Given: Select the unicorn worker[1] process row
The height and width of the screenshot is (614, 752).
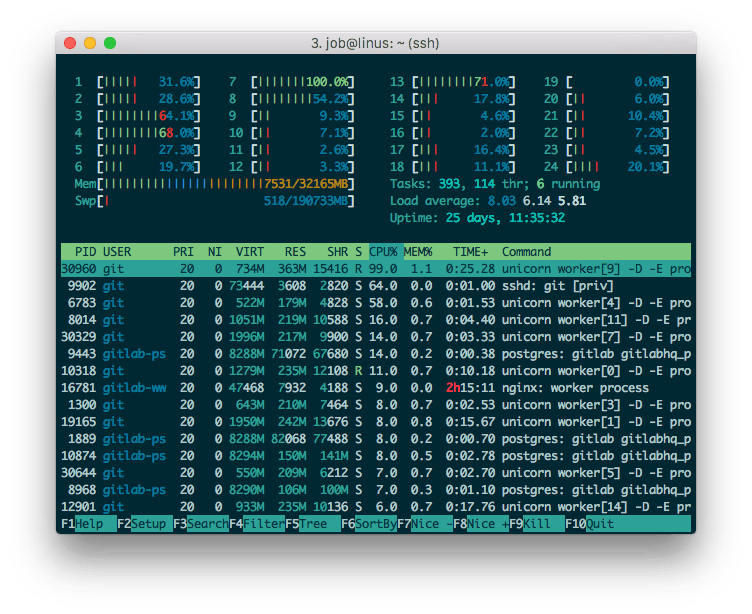Looking at the screenshot, I should (376, 422).
